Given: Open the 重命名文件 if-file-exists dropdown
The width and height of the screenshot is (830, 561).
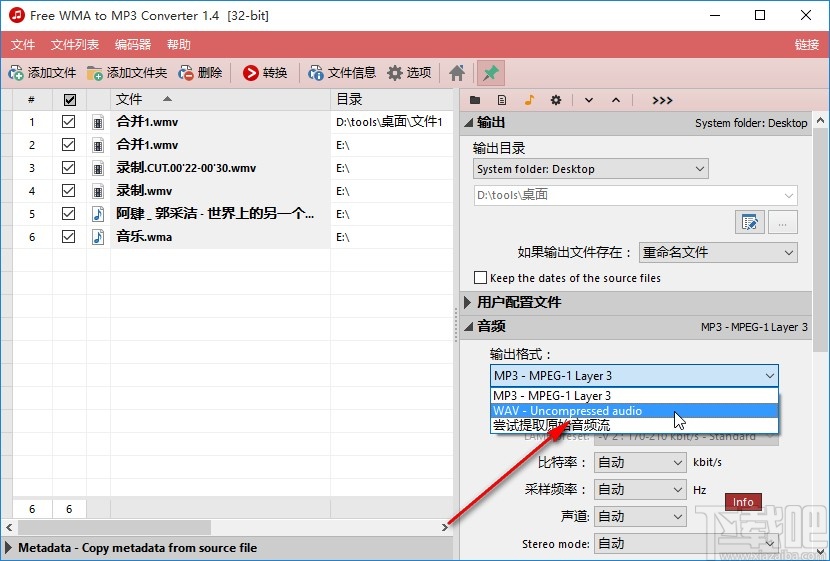Looking at the screenshot, I should coord(718,252).
